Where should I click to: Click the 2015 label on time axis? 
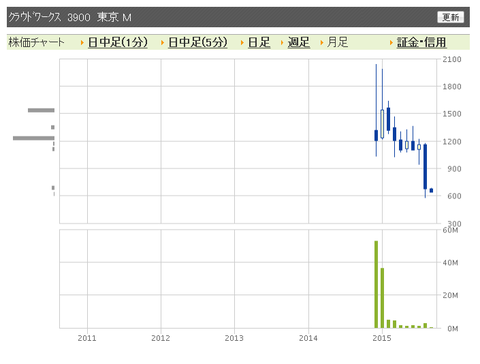point(382,338)
